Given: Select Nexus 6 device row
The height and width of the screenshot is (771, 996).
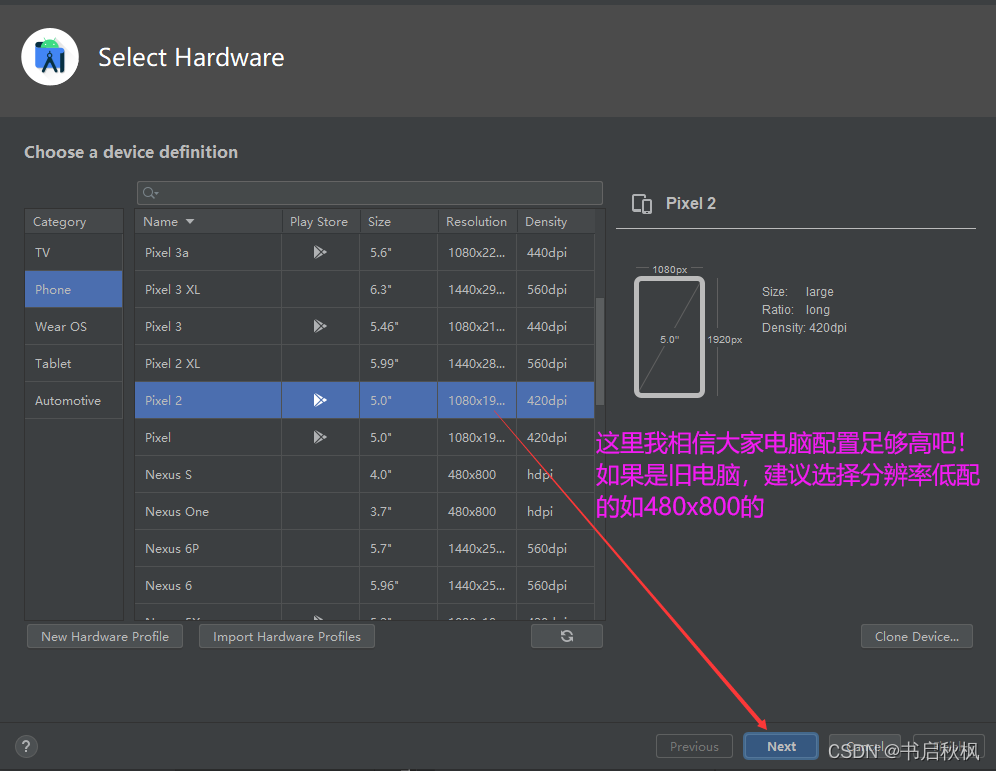Looking at the screenshot, I should (365, 585).
